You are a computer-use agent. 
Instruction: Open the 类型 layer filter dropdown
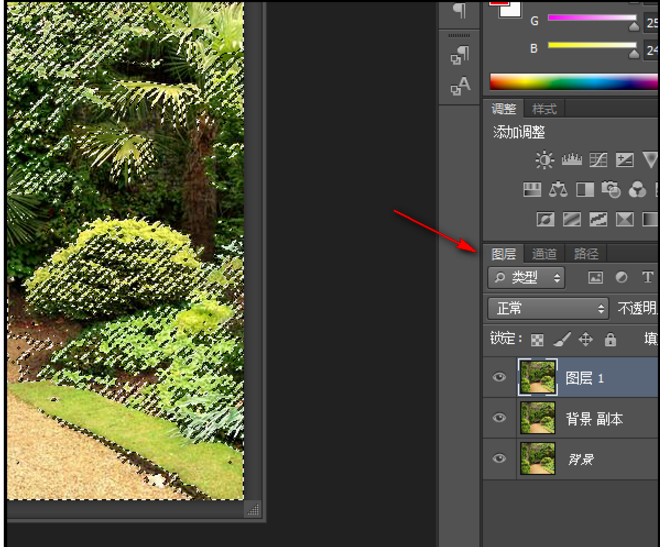pos(526,277)
